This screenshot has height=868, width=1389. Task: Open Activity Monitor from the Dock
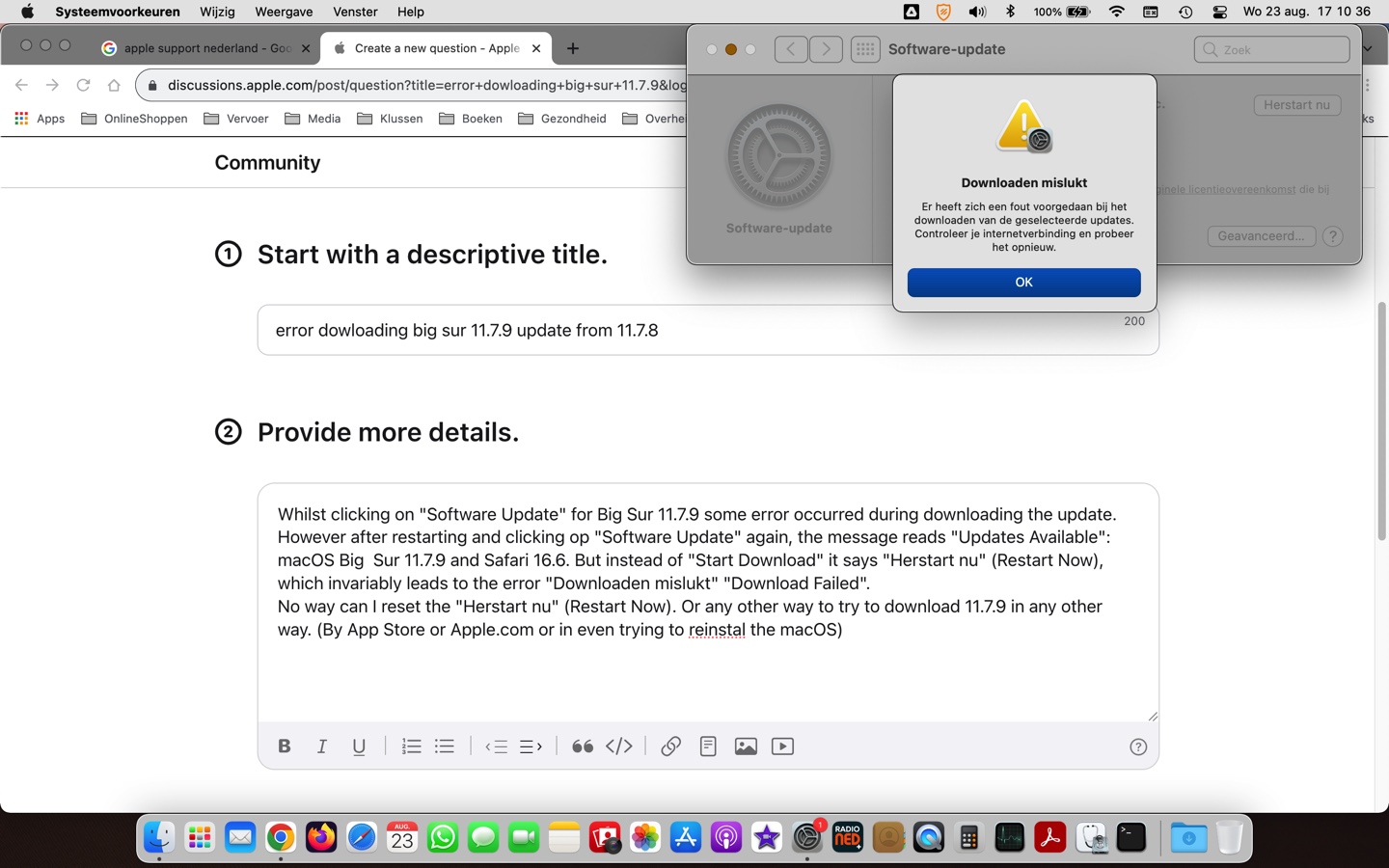pos(1010,837)
